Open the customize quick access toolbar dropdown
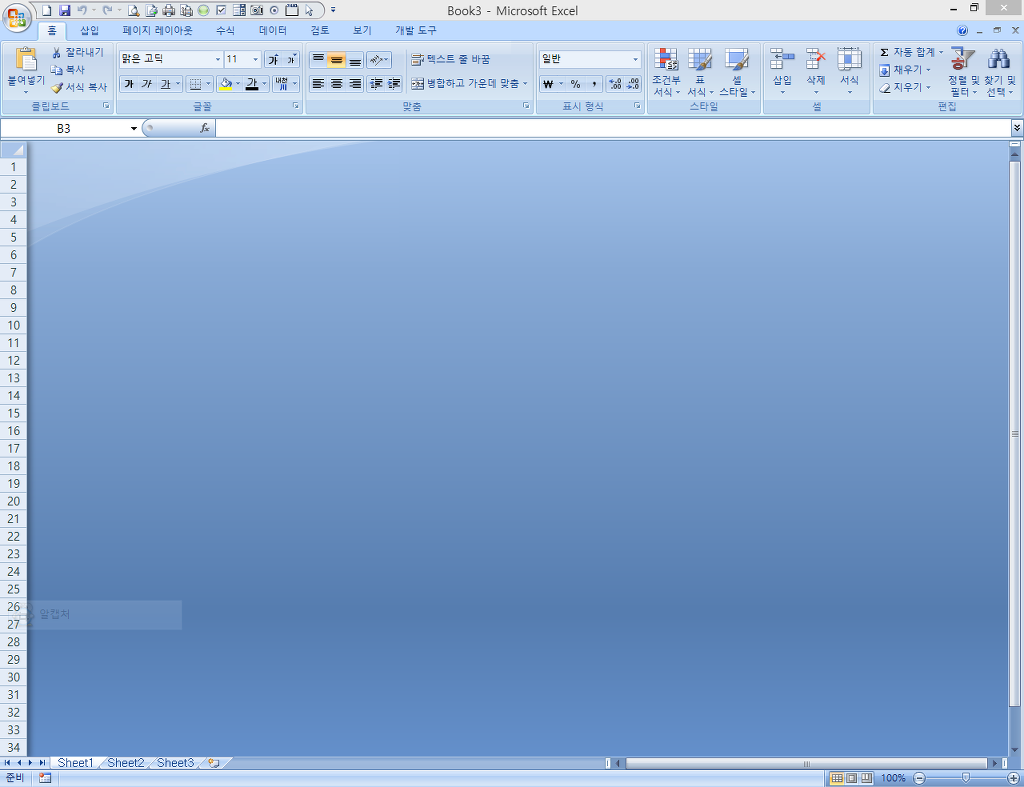1024x787 pixels. click(333, 10)
